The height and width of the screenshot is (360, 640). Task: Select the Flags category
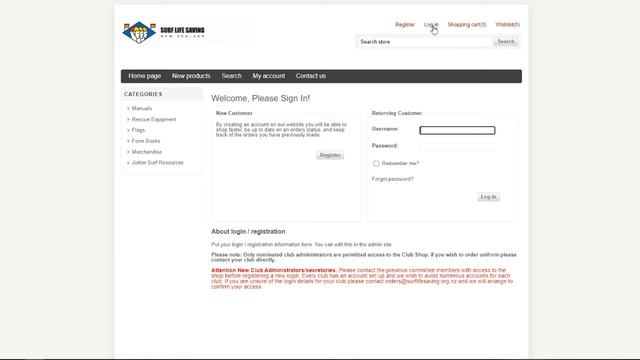138,130
